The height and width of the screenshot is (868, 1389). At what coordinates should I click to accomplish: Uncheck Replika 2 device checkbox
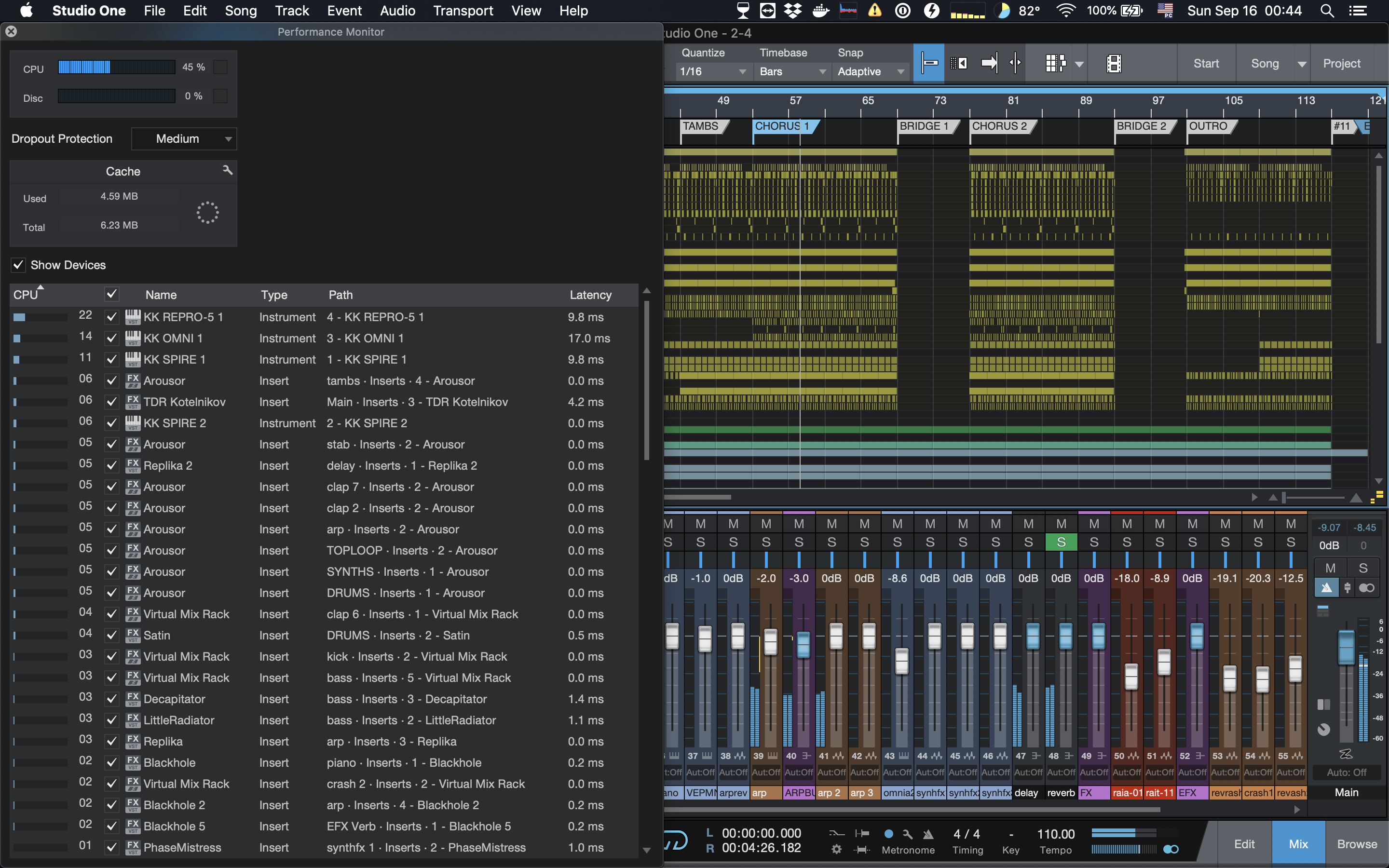[112, 465]
